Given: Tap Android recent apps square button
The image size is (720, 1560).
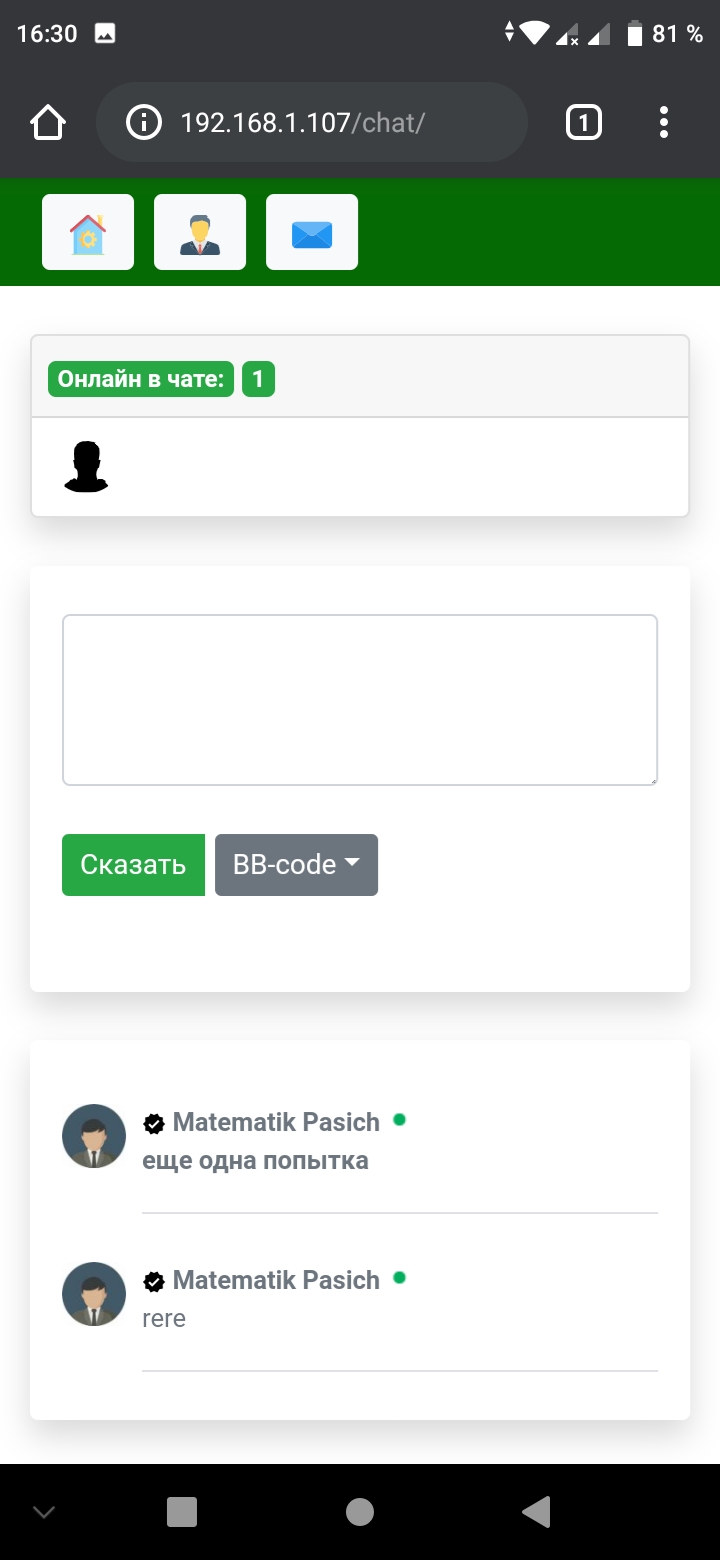Looking at the screenshot, I should click(182, 1512).
